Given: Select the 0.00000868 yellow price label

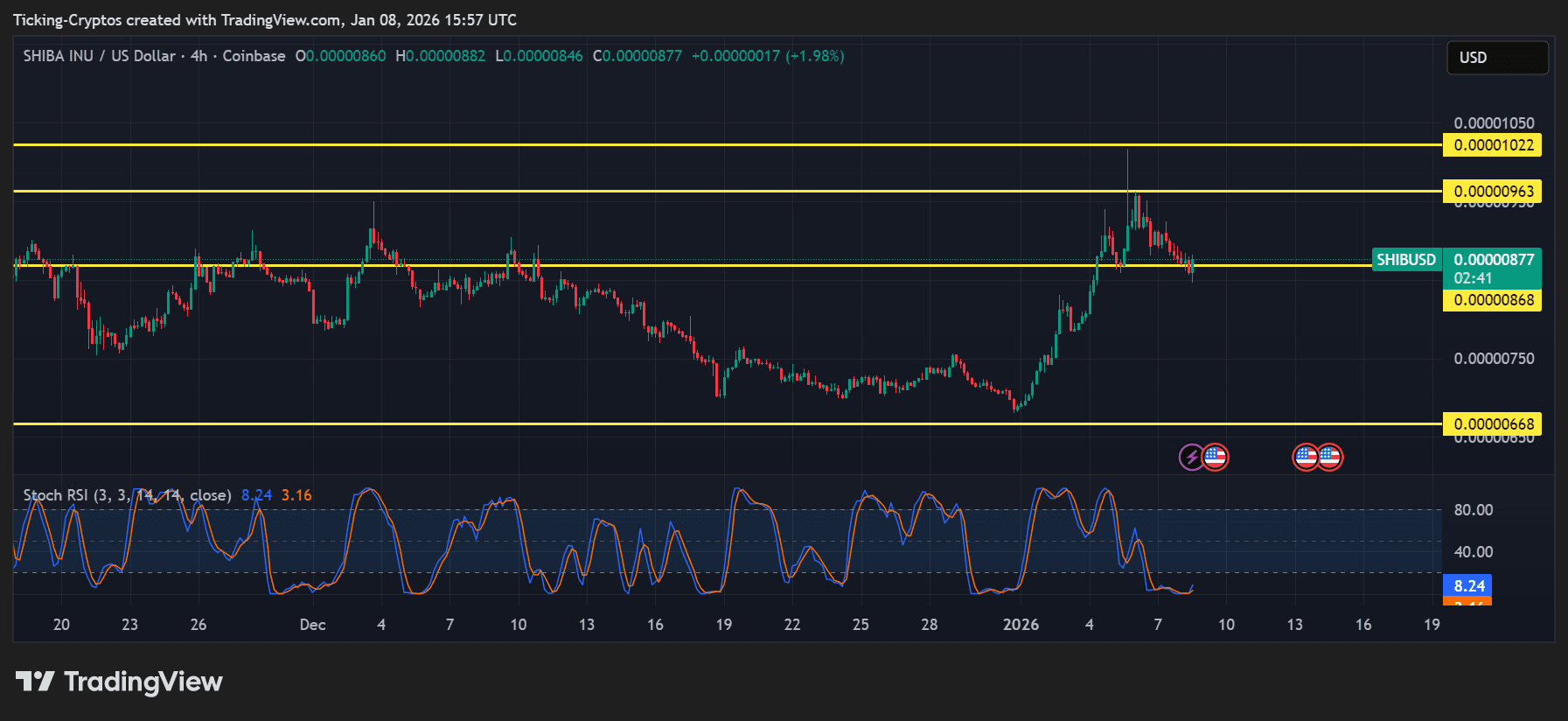Looking at the screenshot, I should coord(1492,300).
